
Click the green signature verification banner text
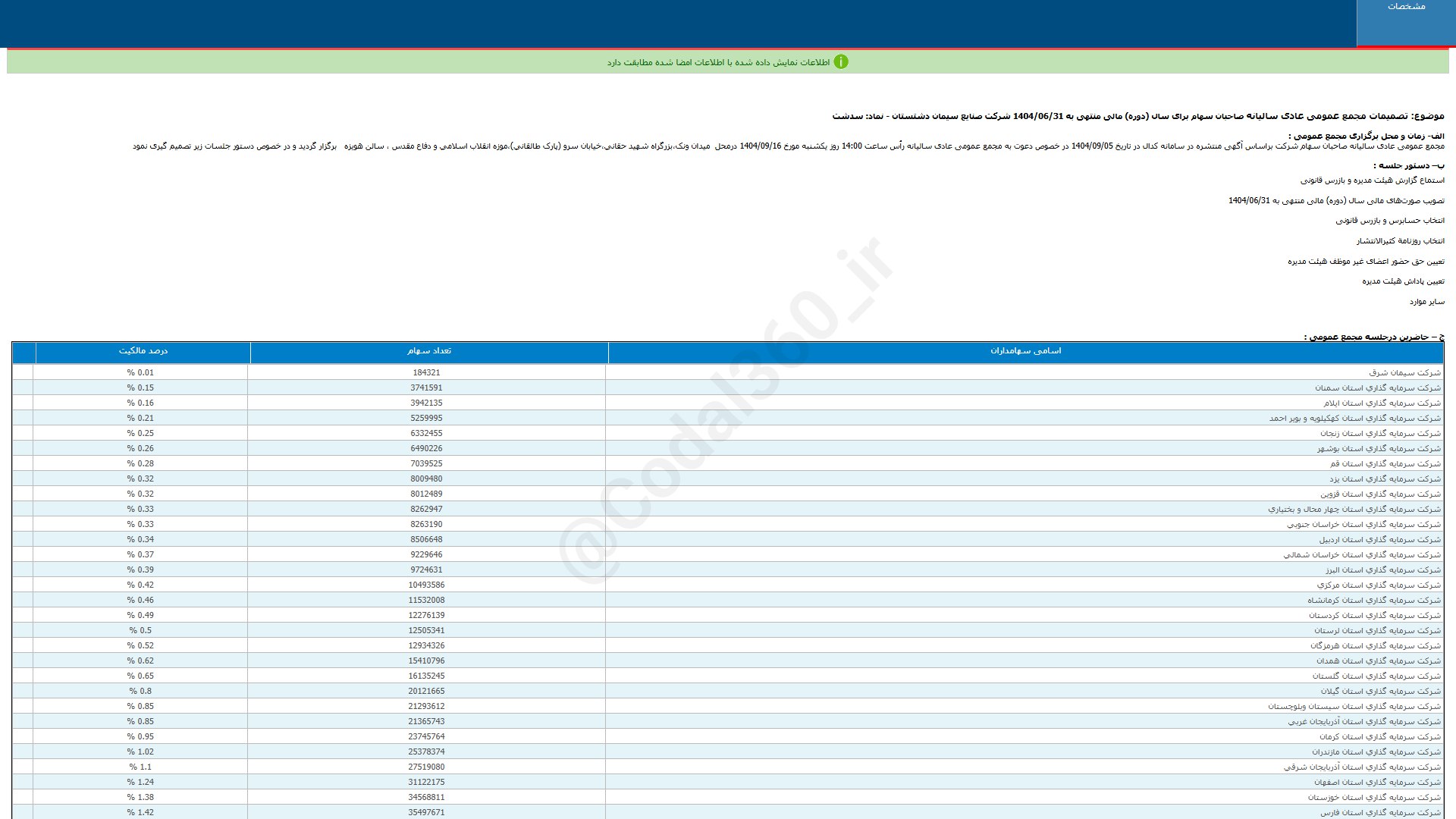tap(717, 63)
